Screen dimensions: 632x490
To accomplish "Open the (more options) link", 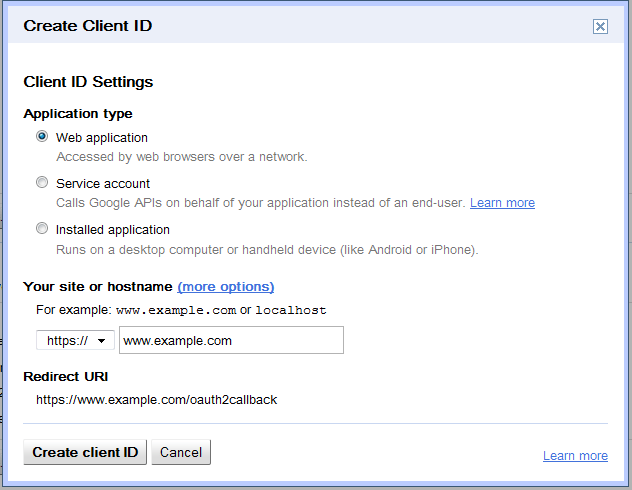I will 226,287.
